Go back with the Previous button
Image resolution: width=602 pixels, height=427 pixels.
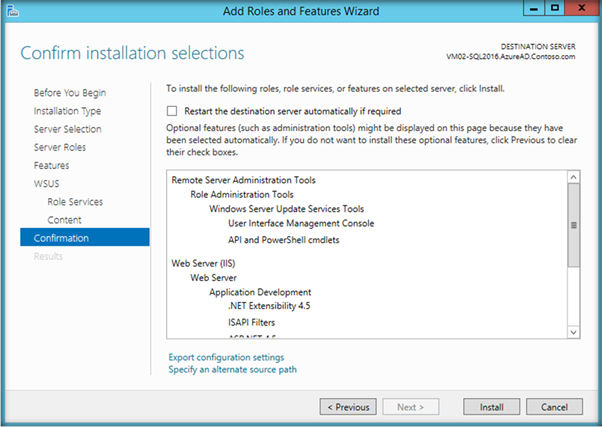[347, 407]
